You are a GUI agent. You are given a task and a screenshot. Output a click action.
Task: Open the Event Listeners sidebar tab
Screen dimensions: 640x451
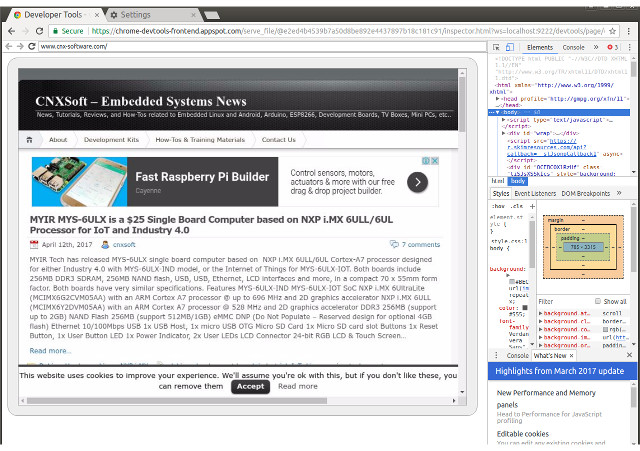535,193
